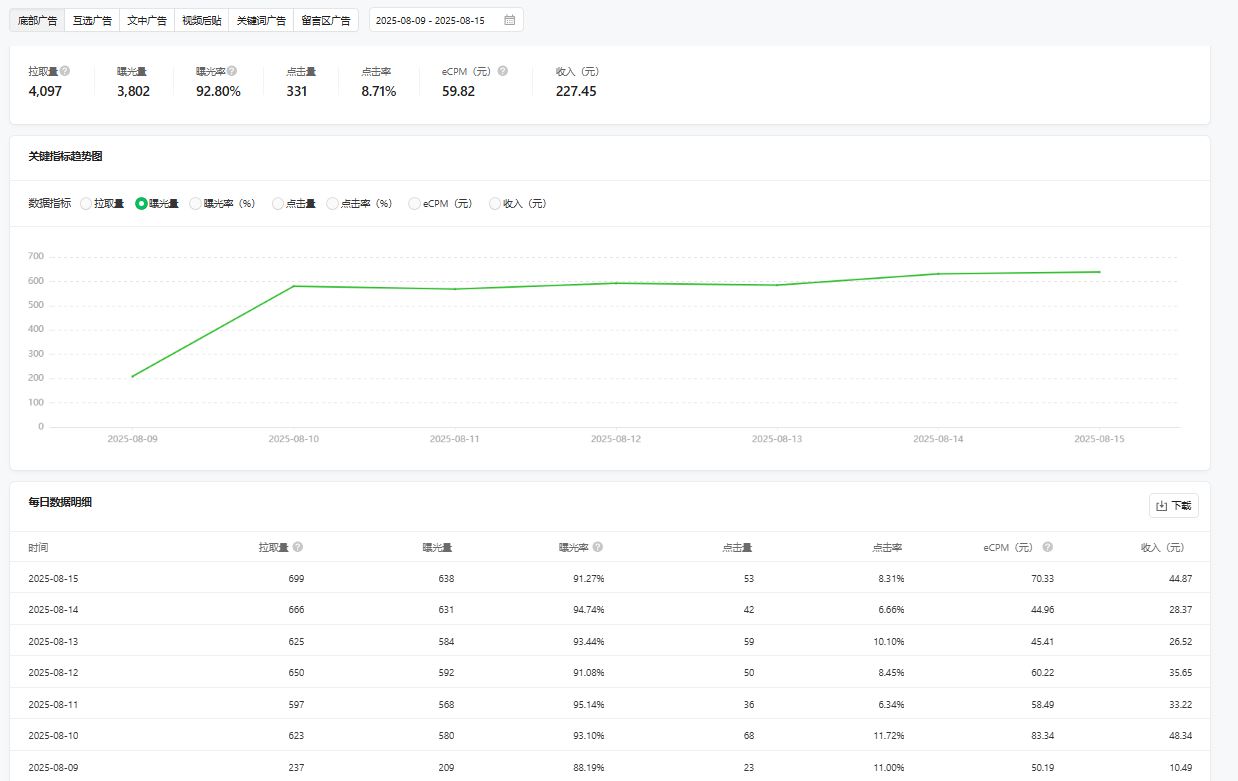Click the summary income 227.45
1238x781 pixels.
click(x=576, y=91)
